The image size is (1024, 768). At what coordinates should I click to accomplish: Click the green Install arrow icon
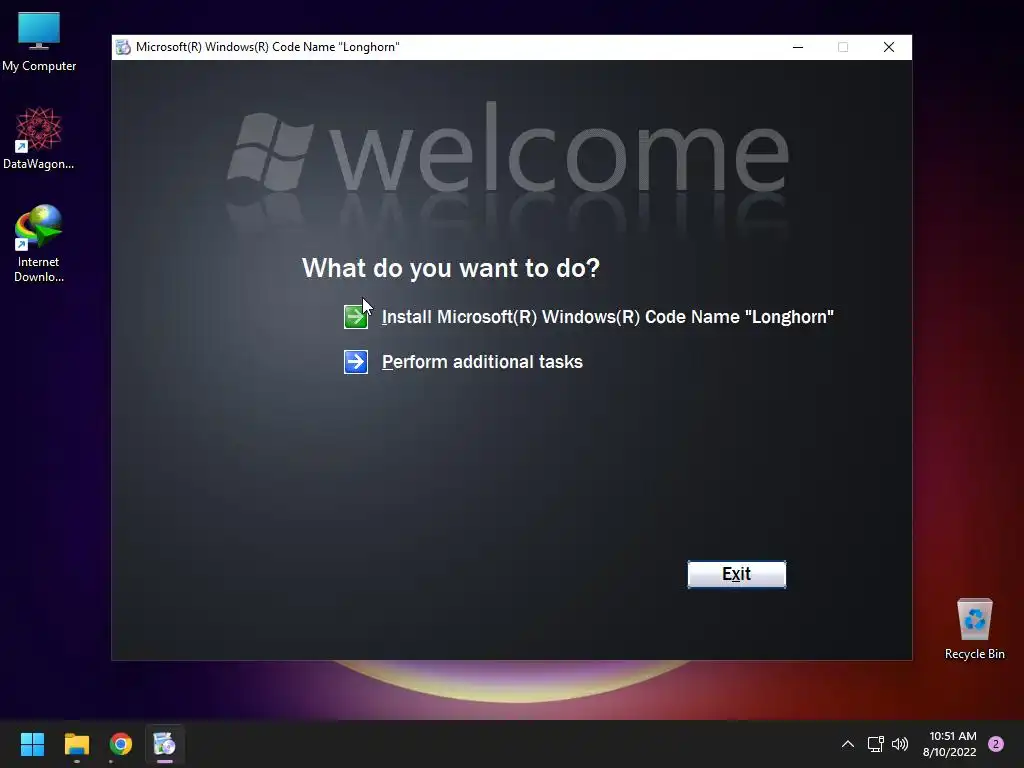(x=356, y=317)
